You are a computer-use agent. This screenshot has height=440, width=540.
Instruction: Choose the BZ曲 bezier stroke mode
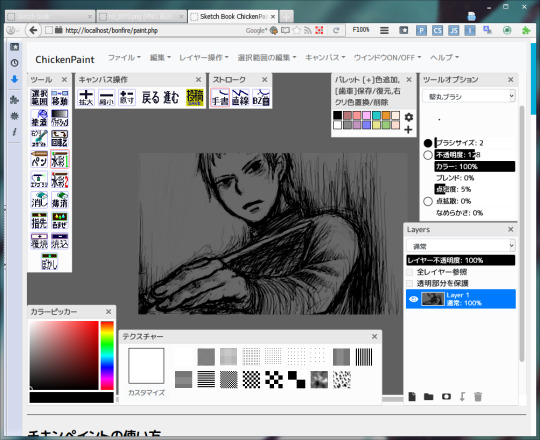pos(261,97)
